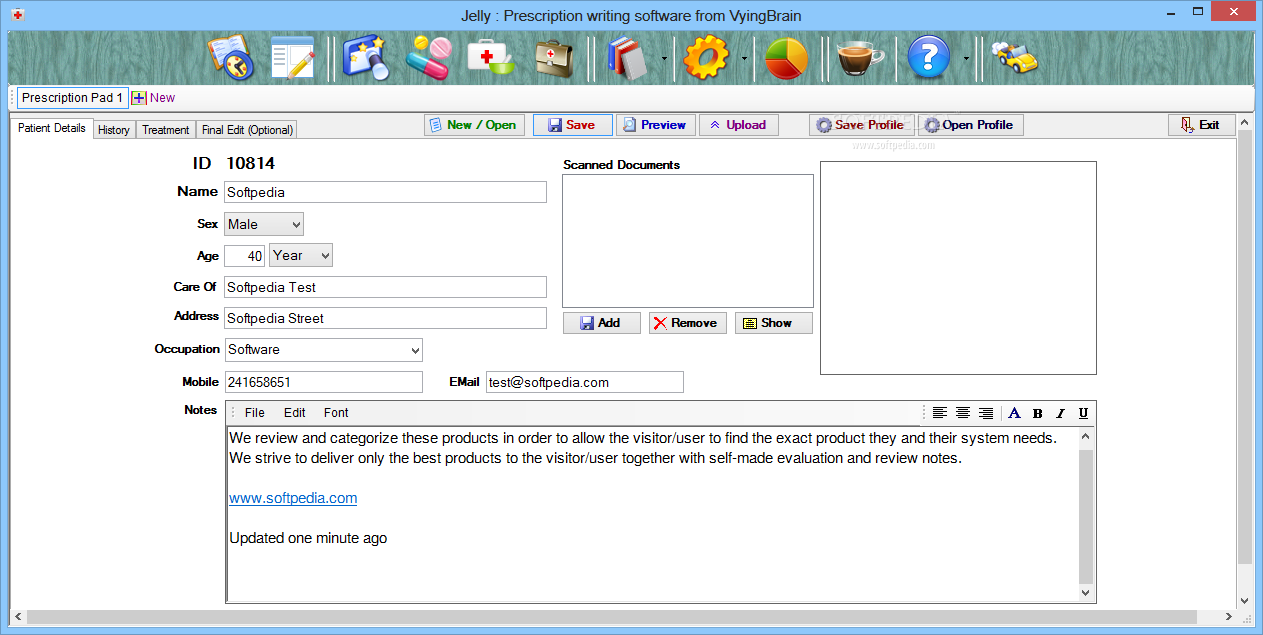Viewport: 1263px width, 635px height.
Task: Open the Sex dropdown showing Male
Action: [264, 224]
